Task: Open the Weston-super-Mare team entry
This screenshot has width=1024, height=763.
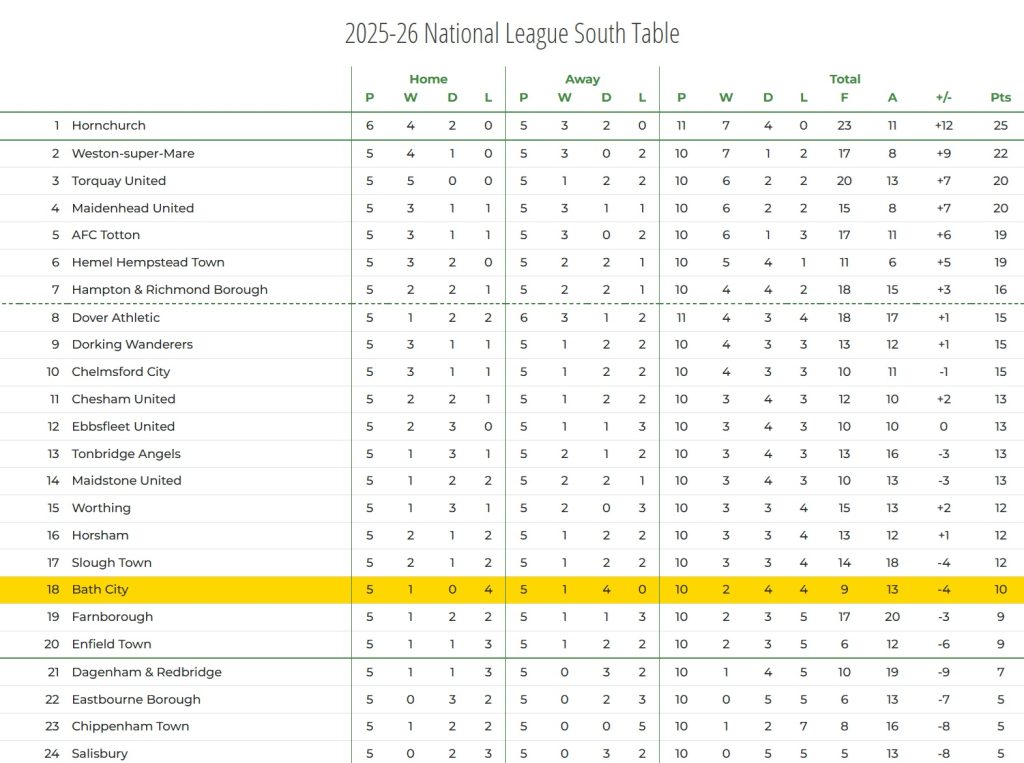Action: (133, 154)
